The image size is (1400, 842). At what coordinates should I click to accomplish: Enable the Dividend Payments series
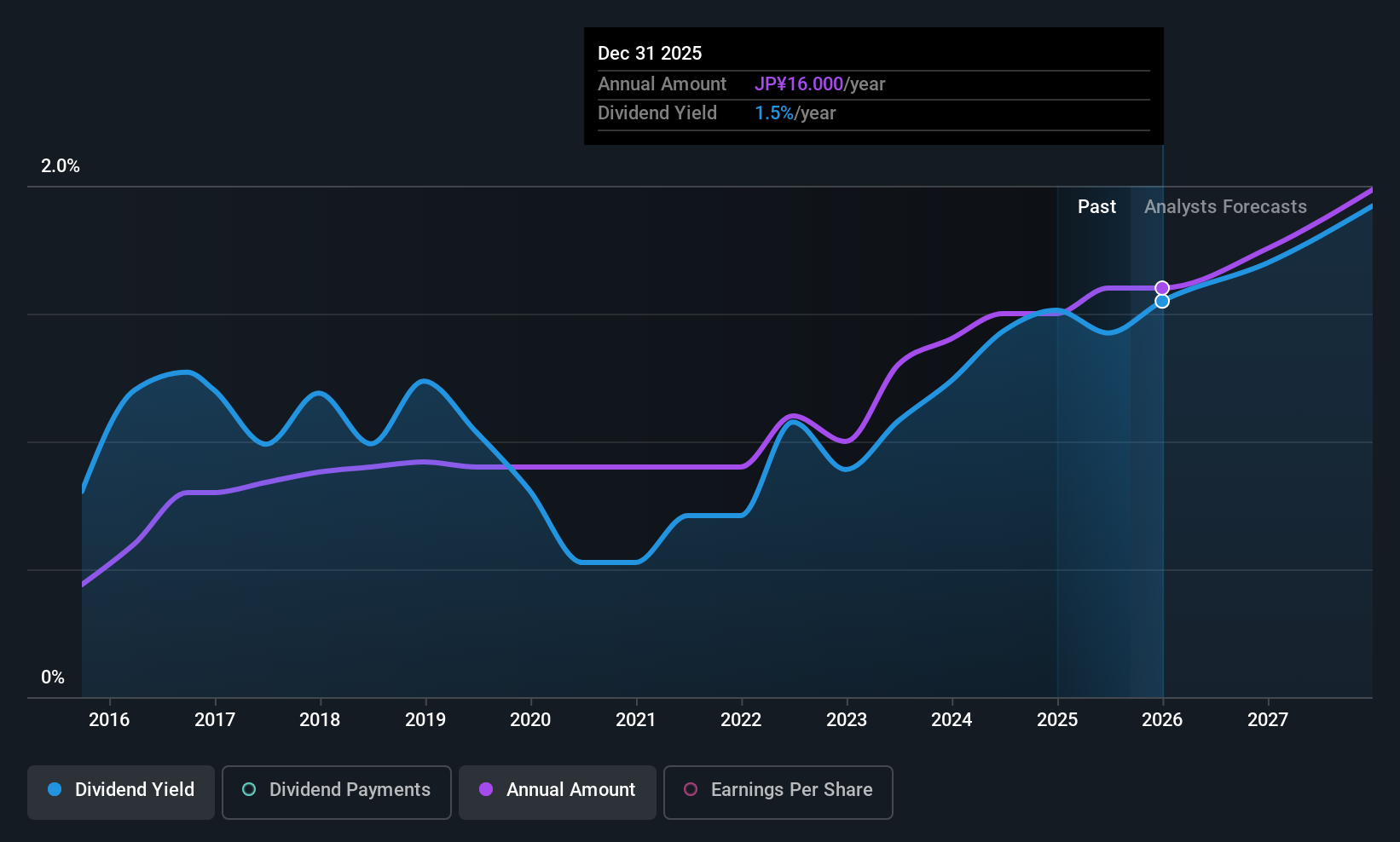pyautogui.click(x=337, y=792)
